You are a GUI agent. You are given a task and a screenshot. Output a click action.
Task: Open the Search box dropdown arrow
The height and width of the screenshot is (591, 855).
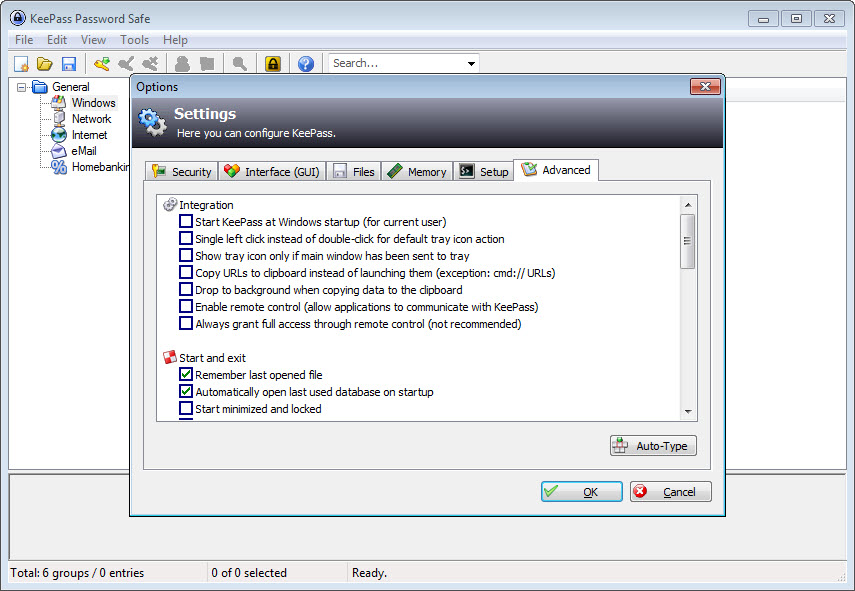[x=471, y=64]
